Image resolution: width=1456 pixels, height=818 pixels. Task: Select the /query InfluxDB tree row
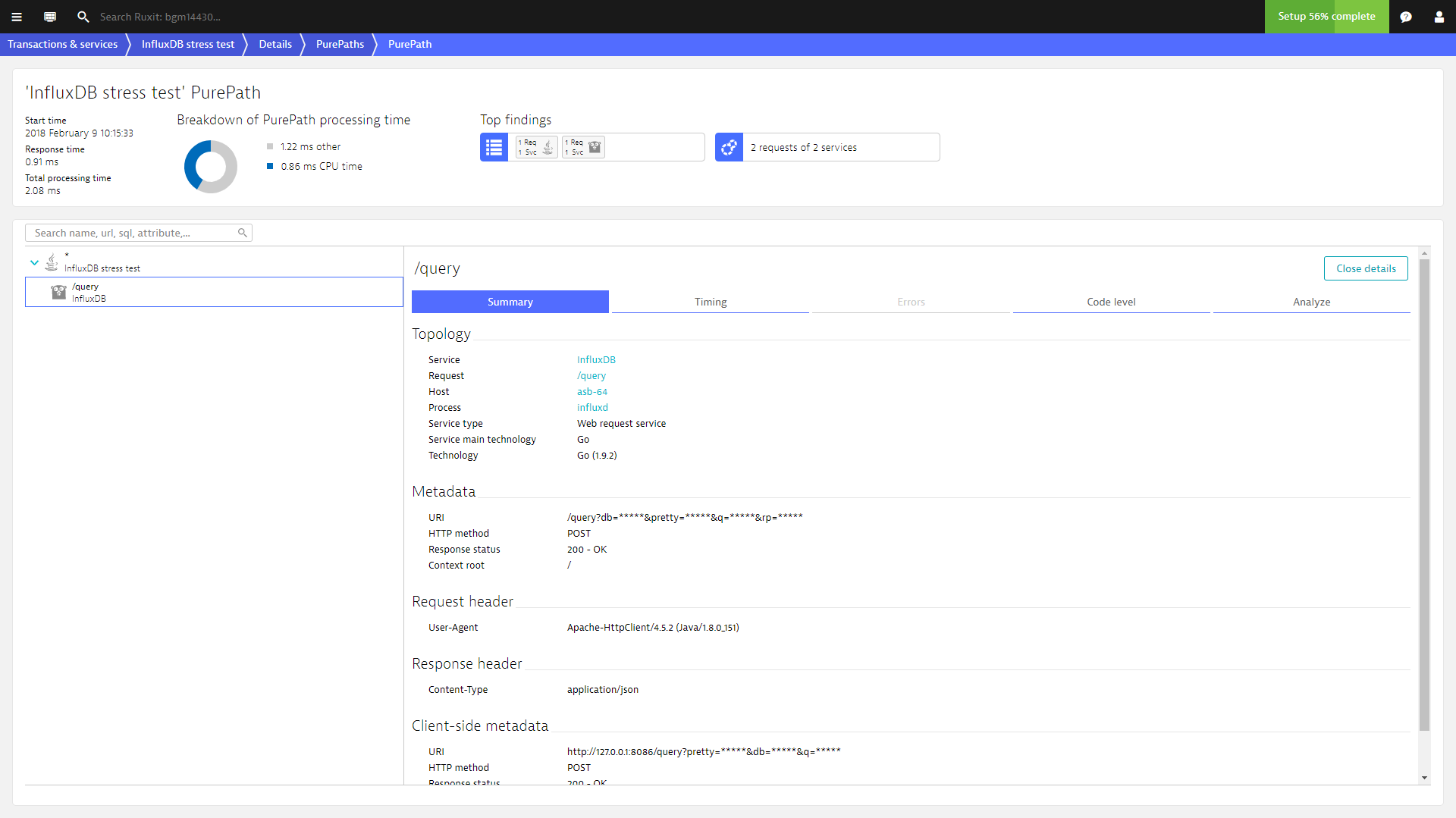coord(214,292)
